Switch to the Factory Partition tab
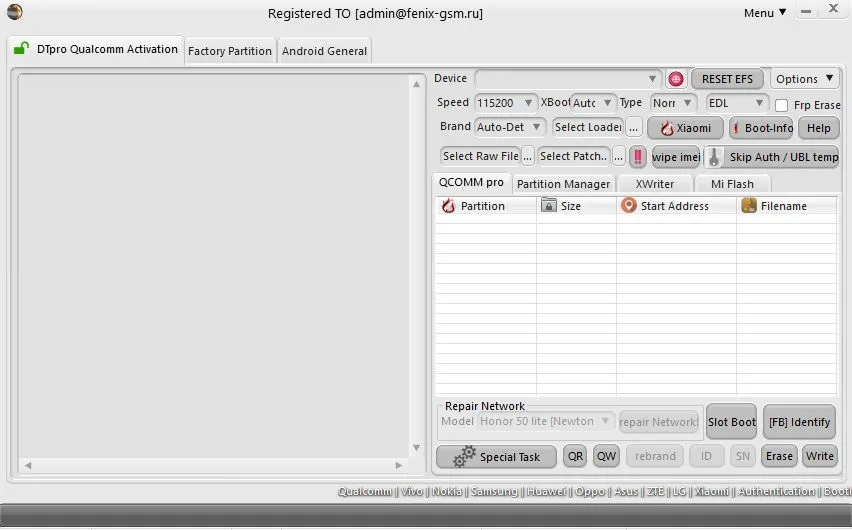Image resolution: width=852 pixels, height=530 pixels. [230, 51]
